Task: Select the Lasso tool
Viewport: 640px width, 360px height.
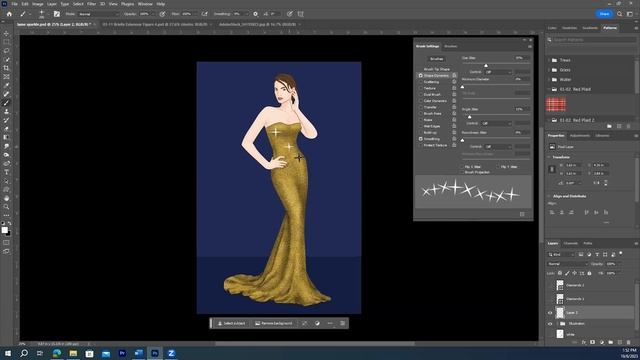Action: 6,51
